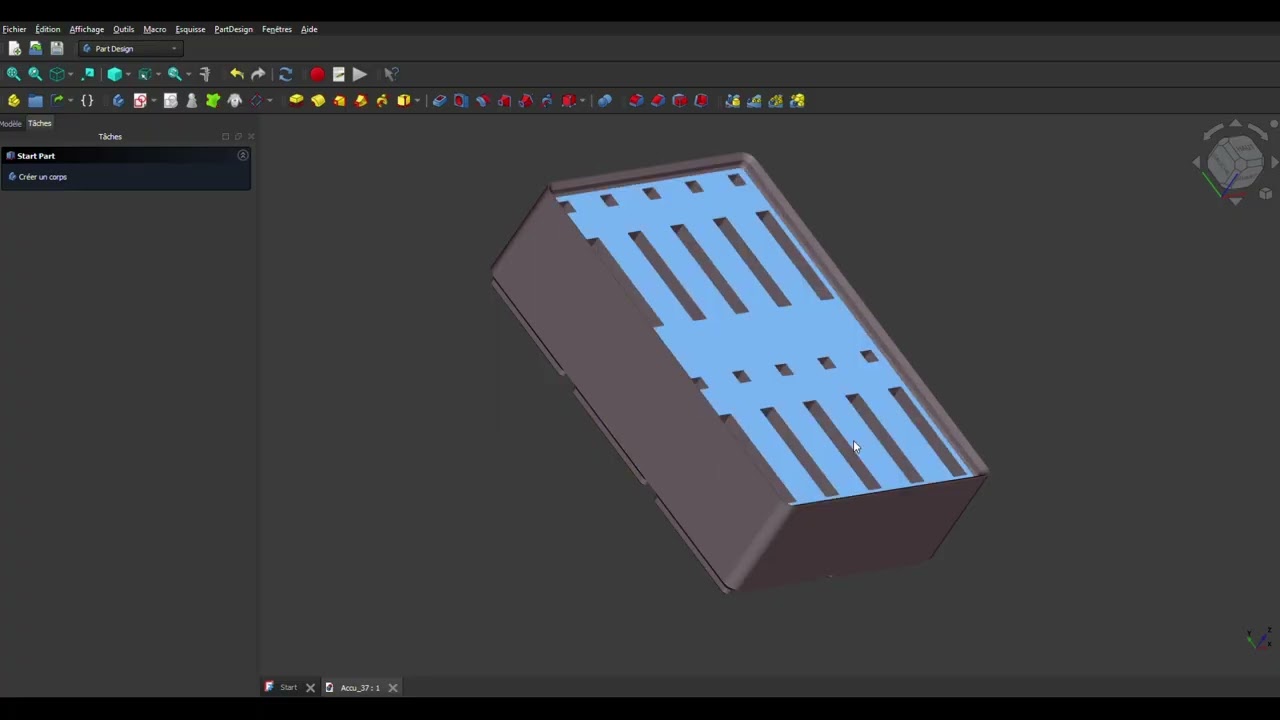Click the sheep head Clone icon

click(235, 101)
